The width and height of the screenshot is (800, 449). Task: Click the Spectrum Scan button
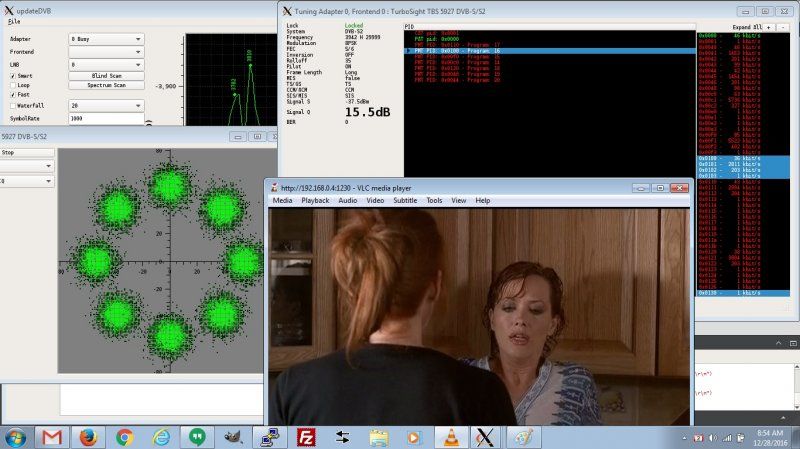106,85
